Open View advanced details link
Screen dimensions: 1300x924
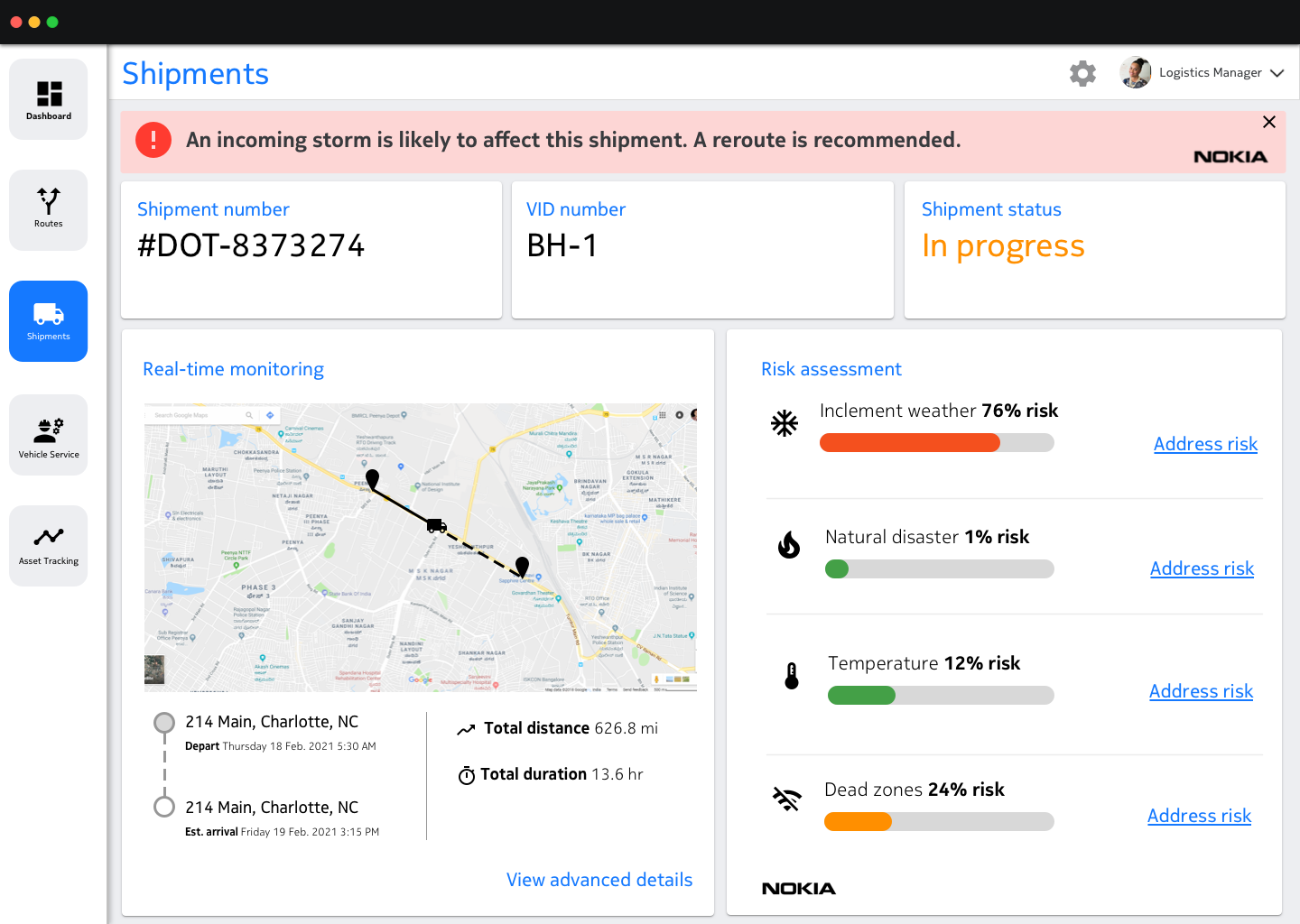(x=599, y=880)
